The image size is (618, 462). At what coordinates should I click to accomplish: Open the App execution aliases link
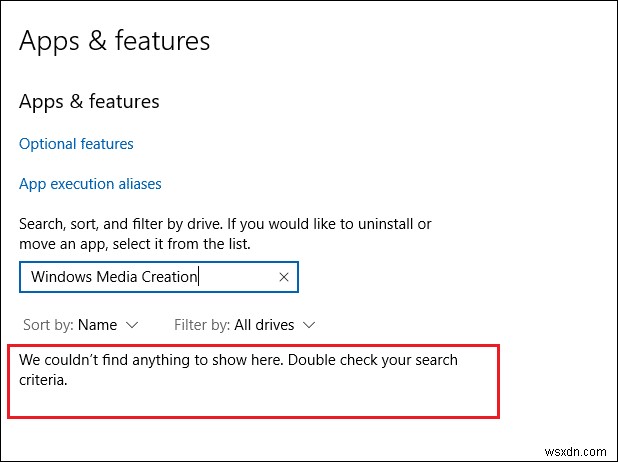[x=90, y=184]
